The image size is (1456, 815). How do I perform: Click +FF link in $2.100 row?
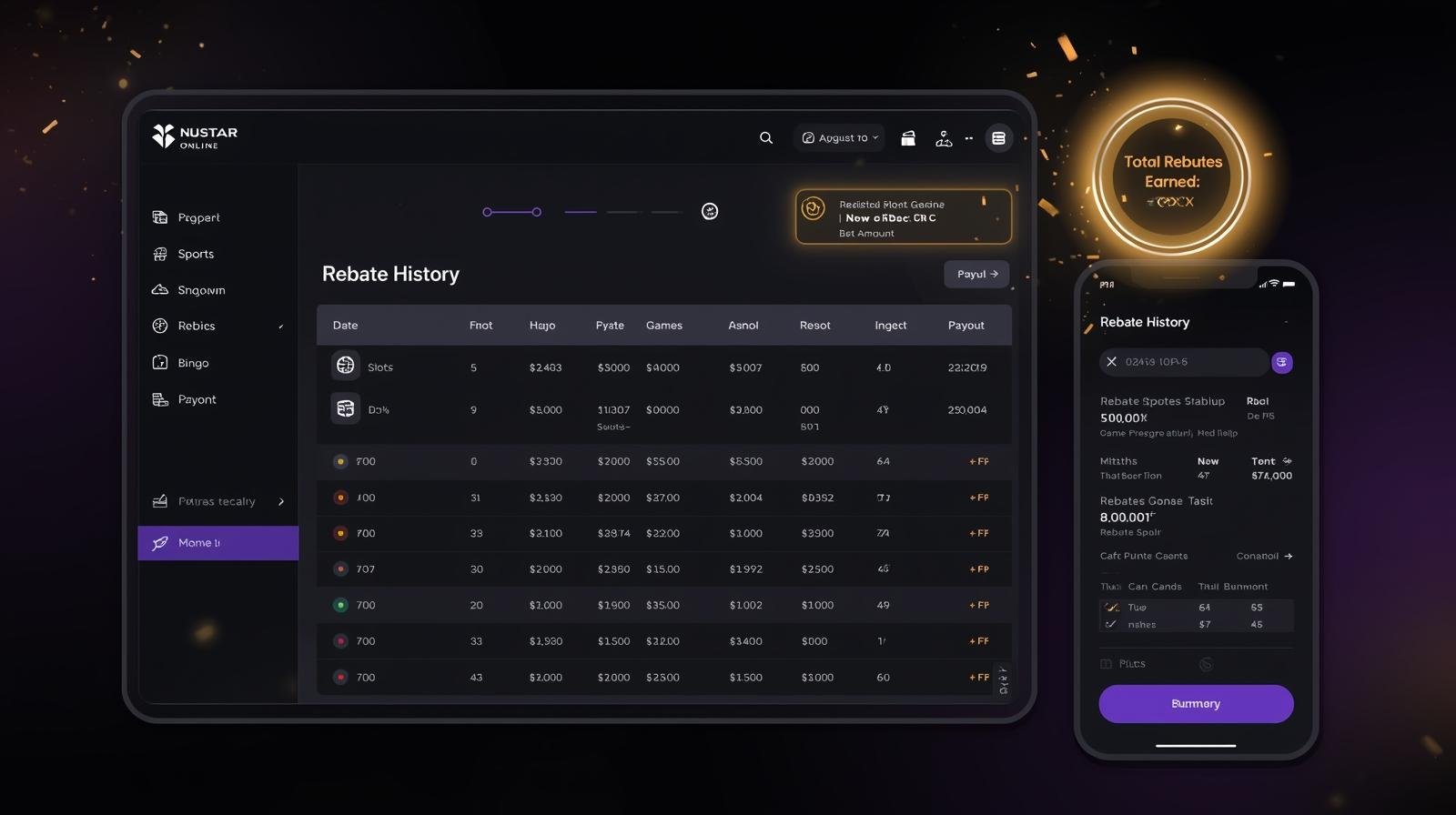point(979,533)
